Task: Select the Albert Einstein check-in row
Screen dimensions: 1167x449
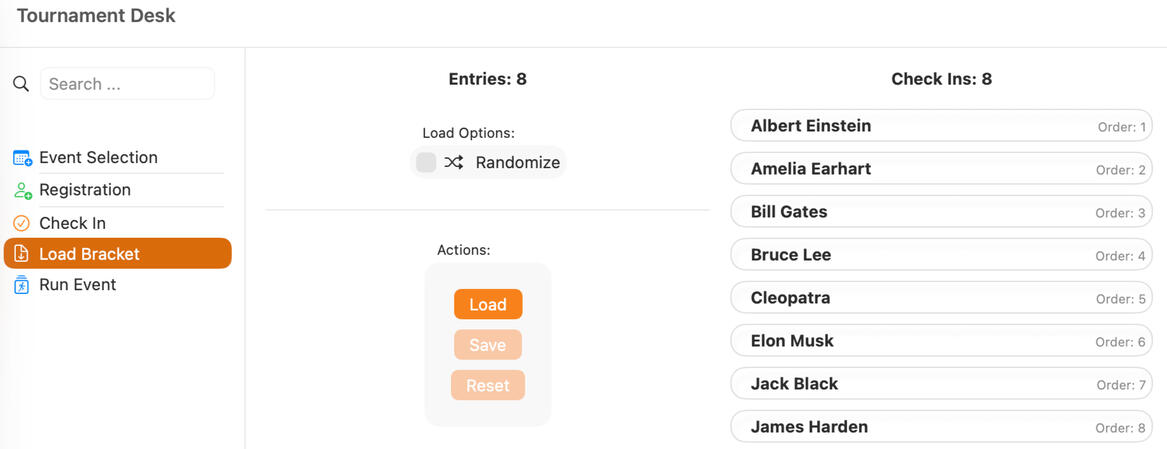Action: [940, 126]
